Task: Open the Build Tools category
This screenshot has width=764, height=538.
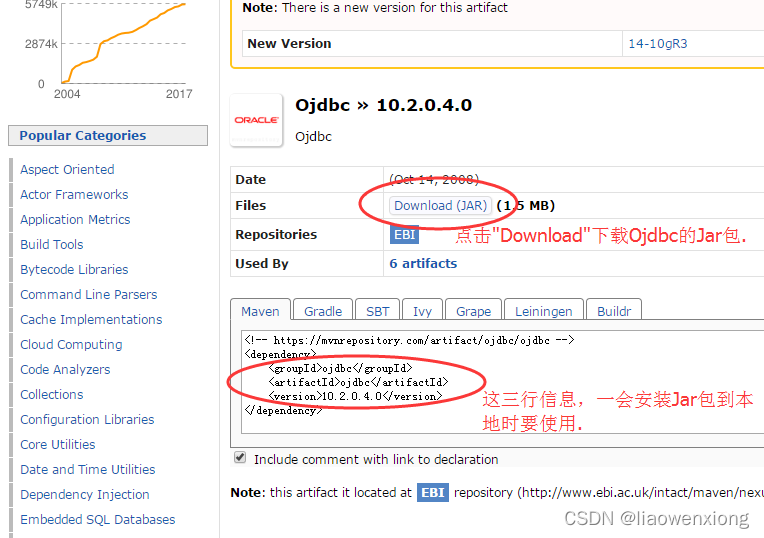Action: point(52,245)
